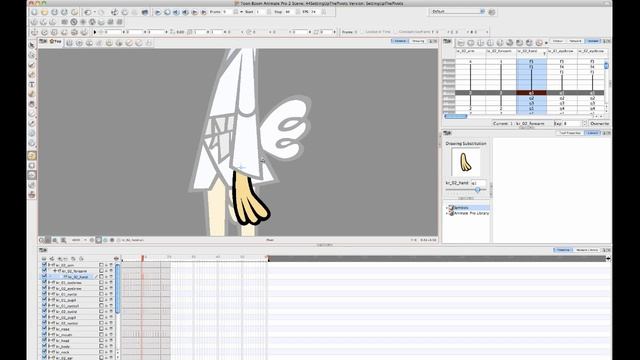Start playback with the Play button
The height and width of the screenshot is (360, 640).
[158, 12]
